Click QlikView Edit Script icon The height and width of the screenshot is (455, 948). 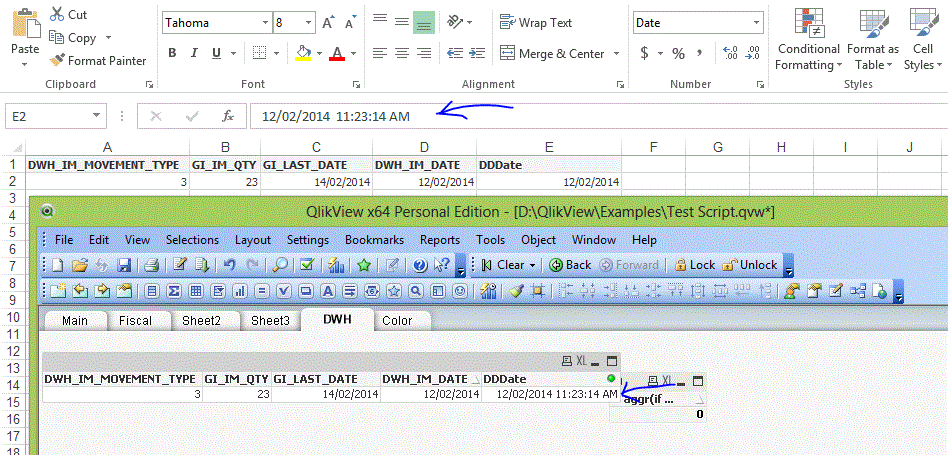178,265
